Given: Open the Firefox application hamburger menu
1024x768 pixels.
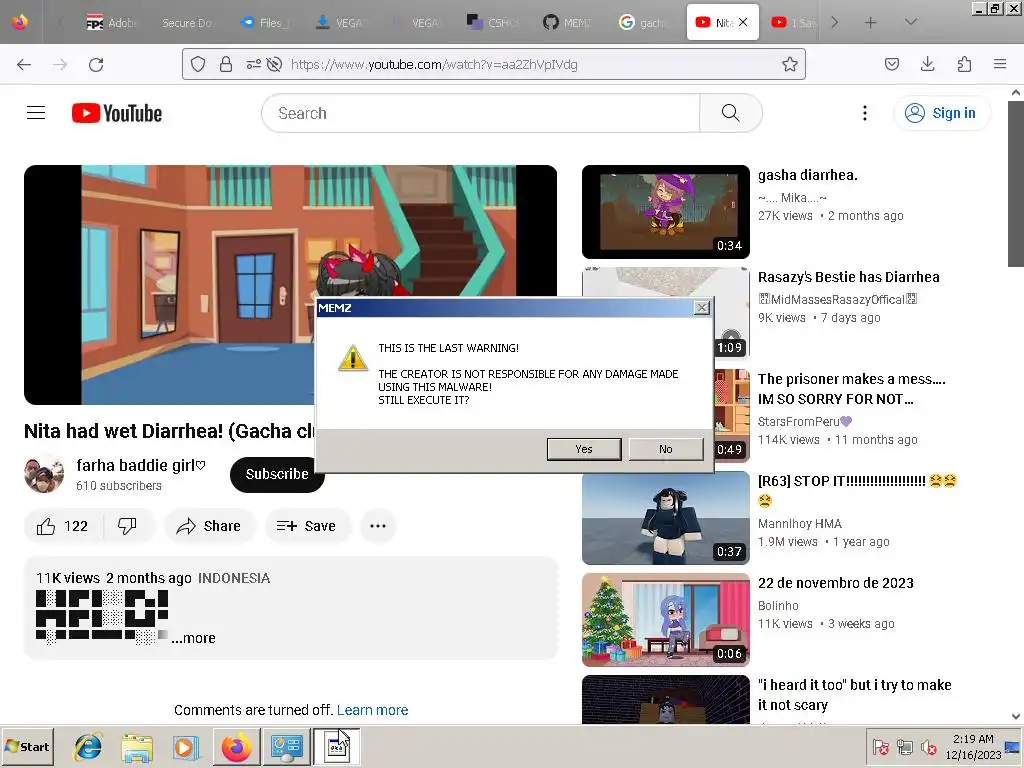Looking at the screenshot, I should pos(1000,64).
